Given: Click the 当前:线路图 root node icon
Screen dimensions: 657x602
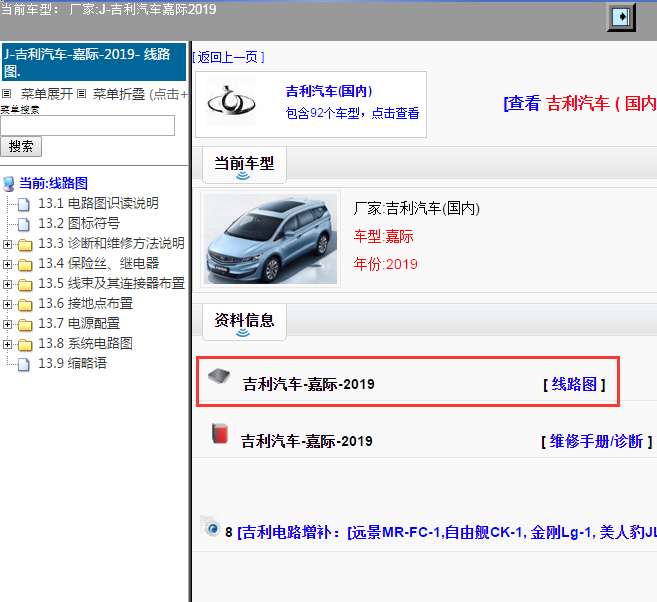Looking at the screenshot, I should [x=8, y=183].
